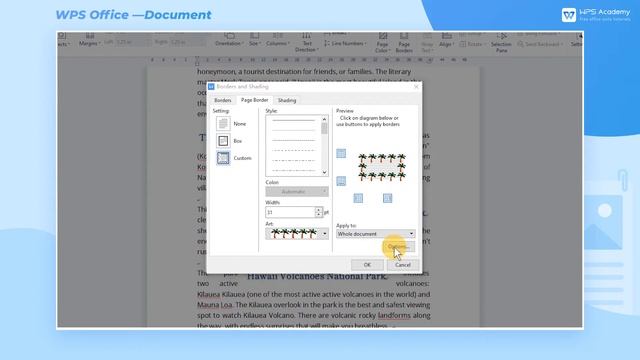Select the Box border setting icon
The height and width of the screenshot is (360, 640).
pos(223,141)
